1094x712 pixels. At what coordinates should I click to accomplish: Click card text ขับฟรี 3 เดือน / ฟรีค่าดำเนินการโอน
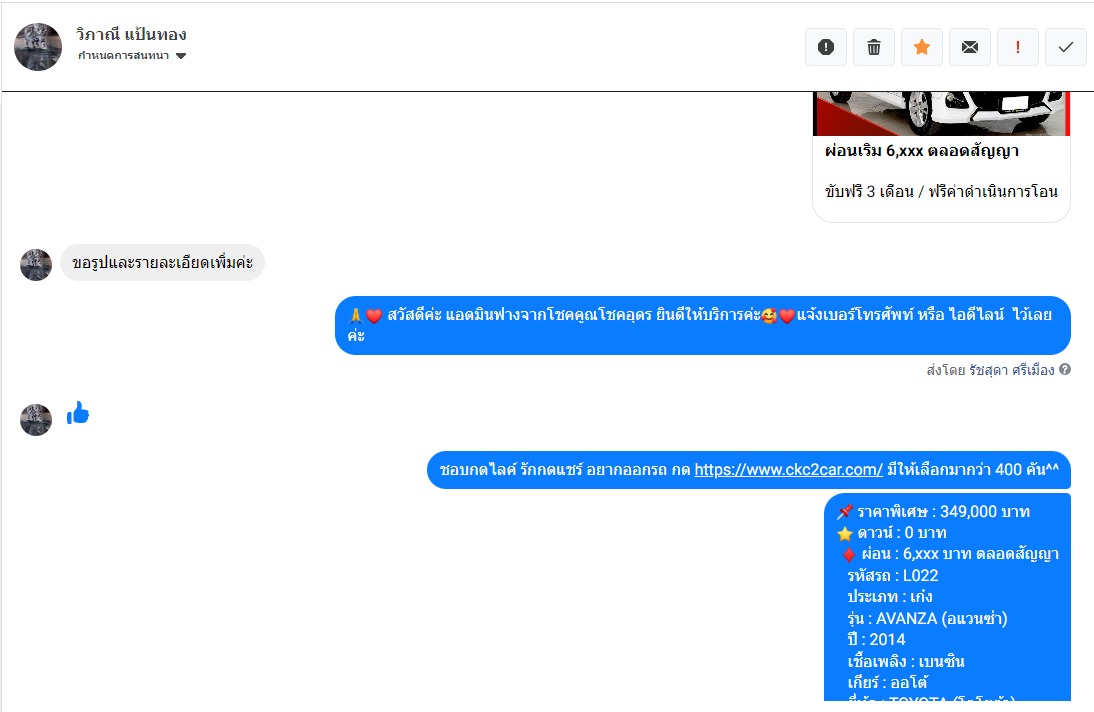coord(941,191)
